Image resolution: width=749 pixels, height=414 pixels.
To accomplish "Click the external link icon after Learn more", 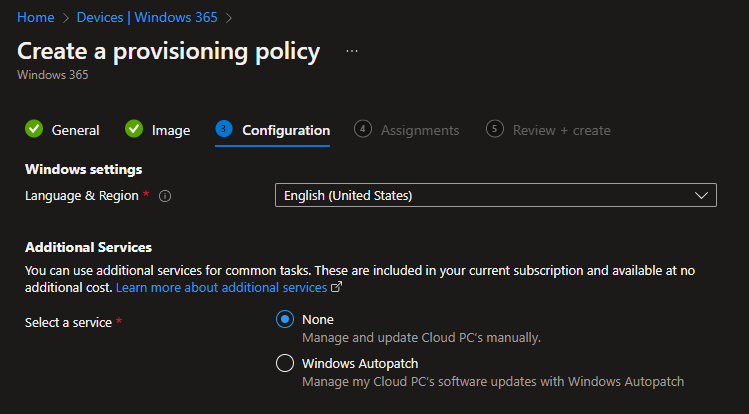I will tap(337, 288).
